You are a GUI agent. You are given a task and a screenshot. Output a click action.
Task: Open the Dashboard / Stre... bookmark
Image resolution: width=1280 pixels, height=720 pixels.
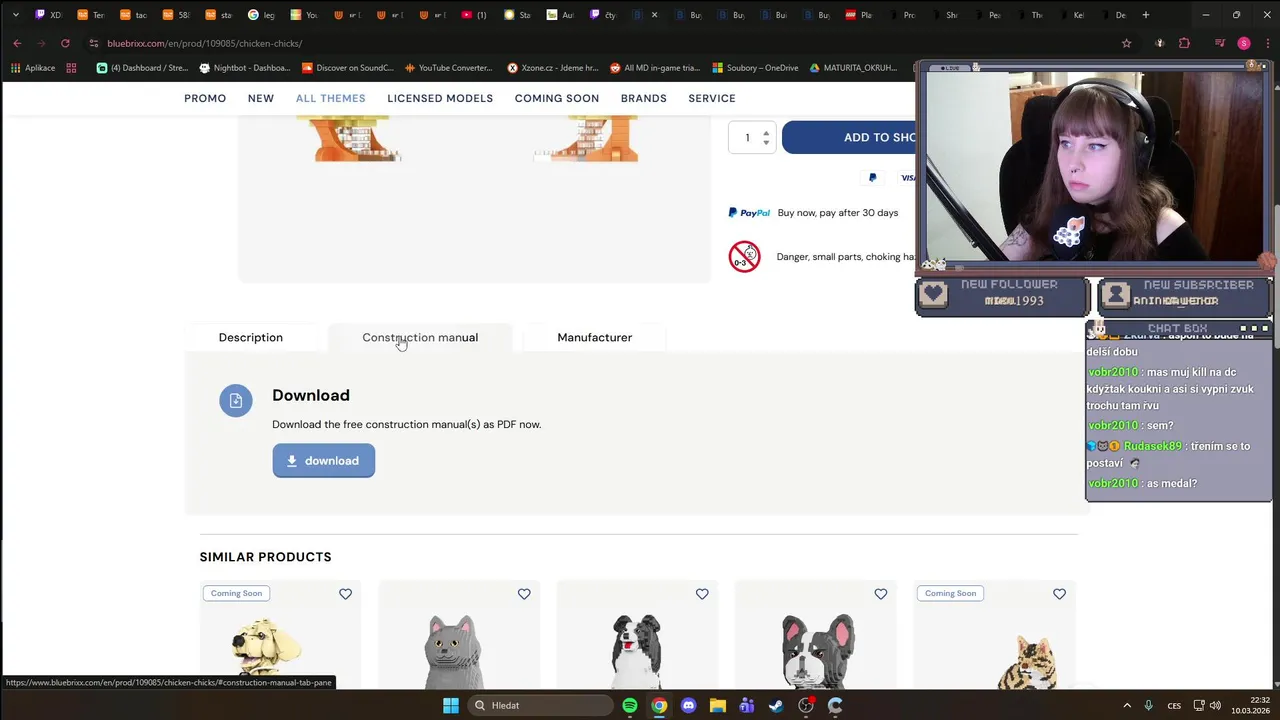[143, 68]
